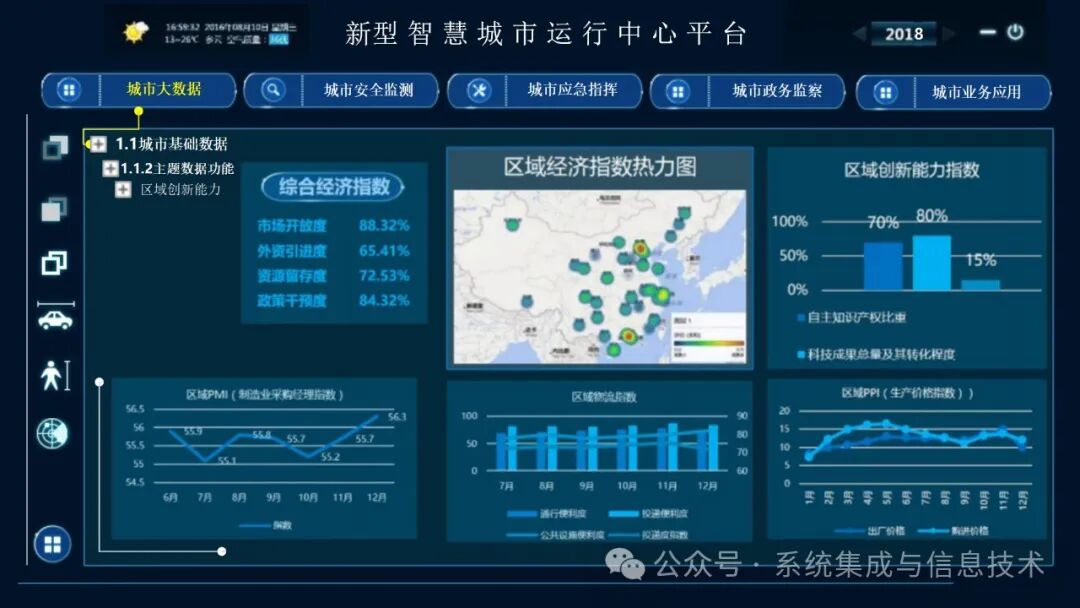1080x608 pixels.
Task: Click the 综合经济指数 button
Action: click(333, 187)
